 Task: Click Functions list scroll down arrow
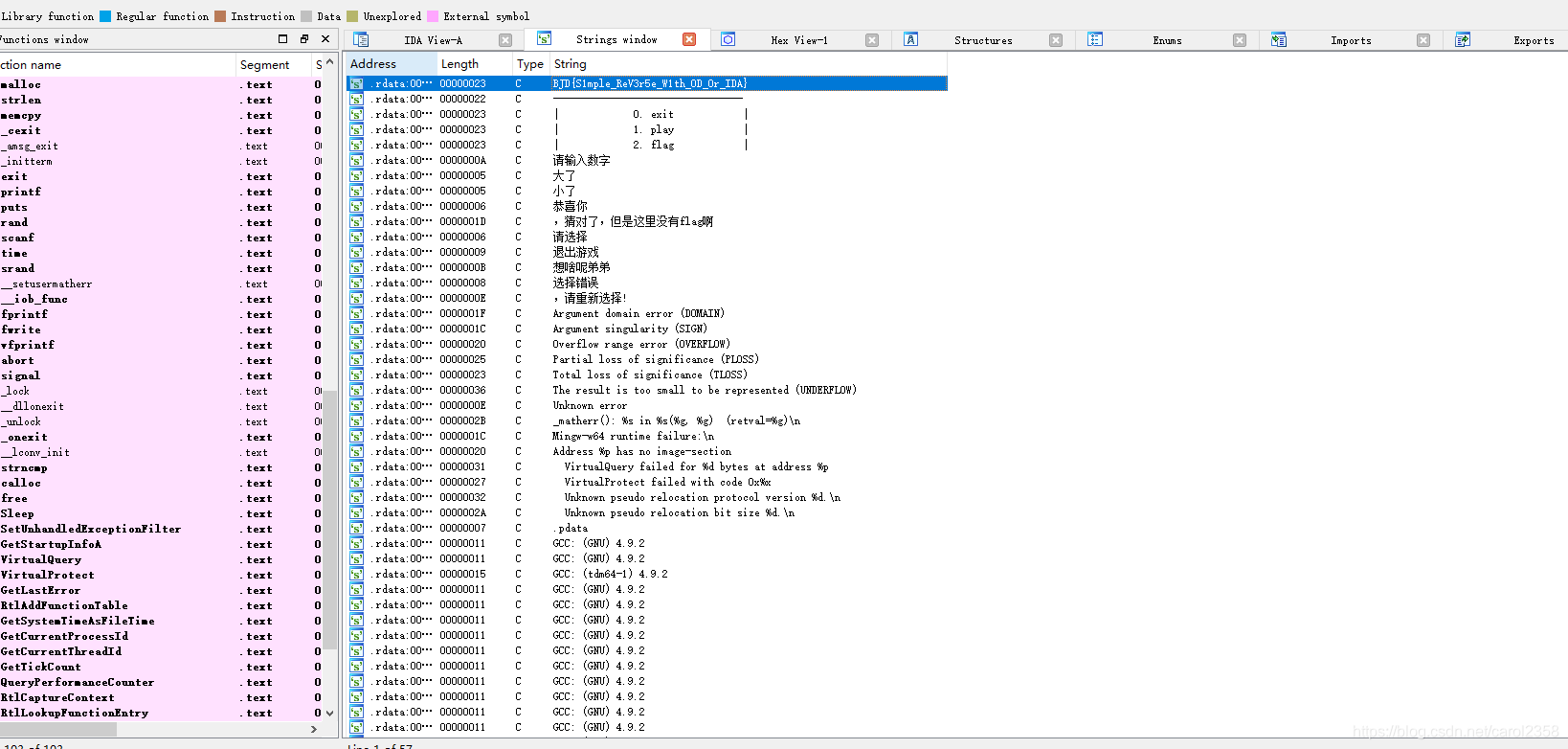pos(330,713)
